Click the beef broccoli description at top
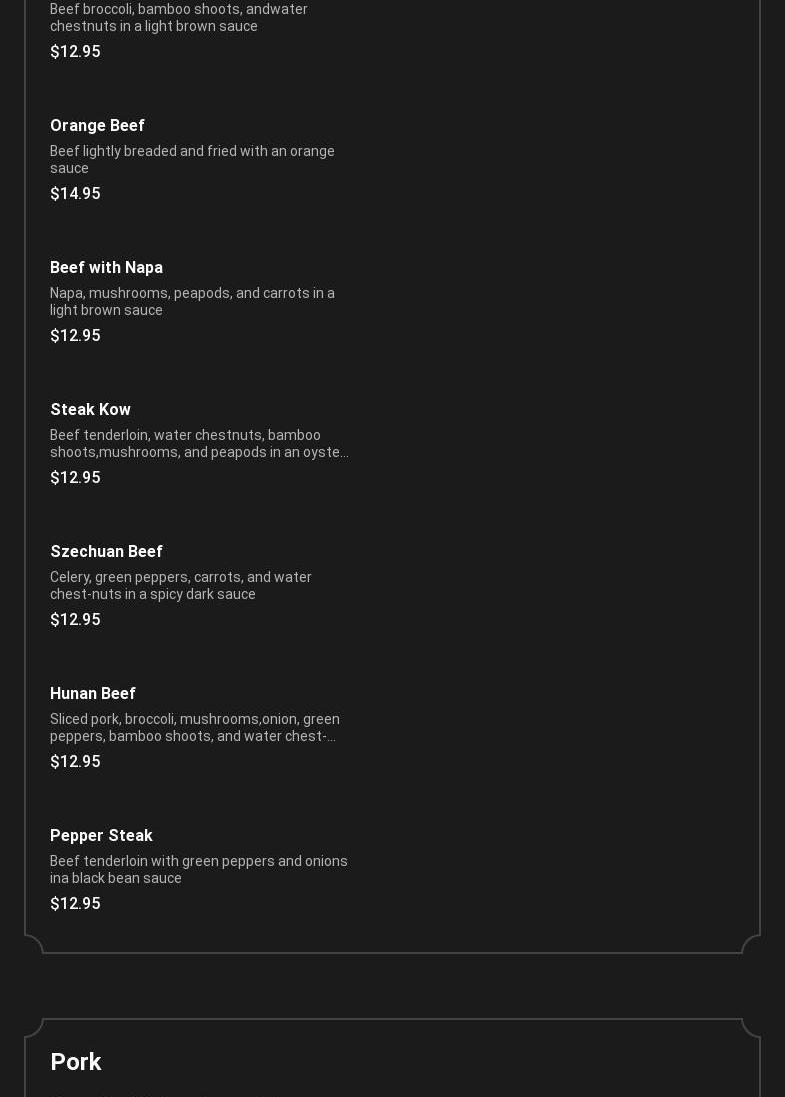 coord(179,17)
